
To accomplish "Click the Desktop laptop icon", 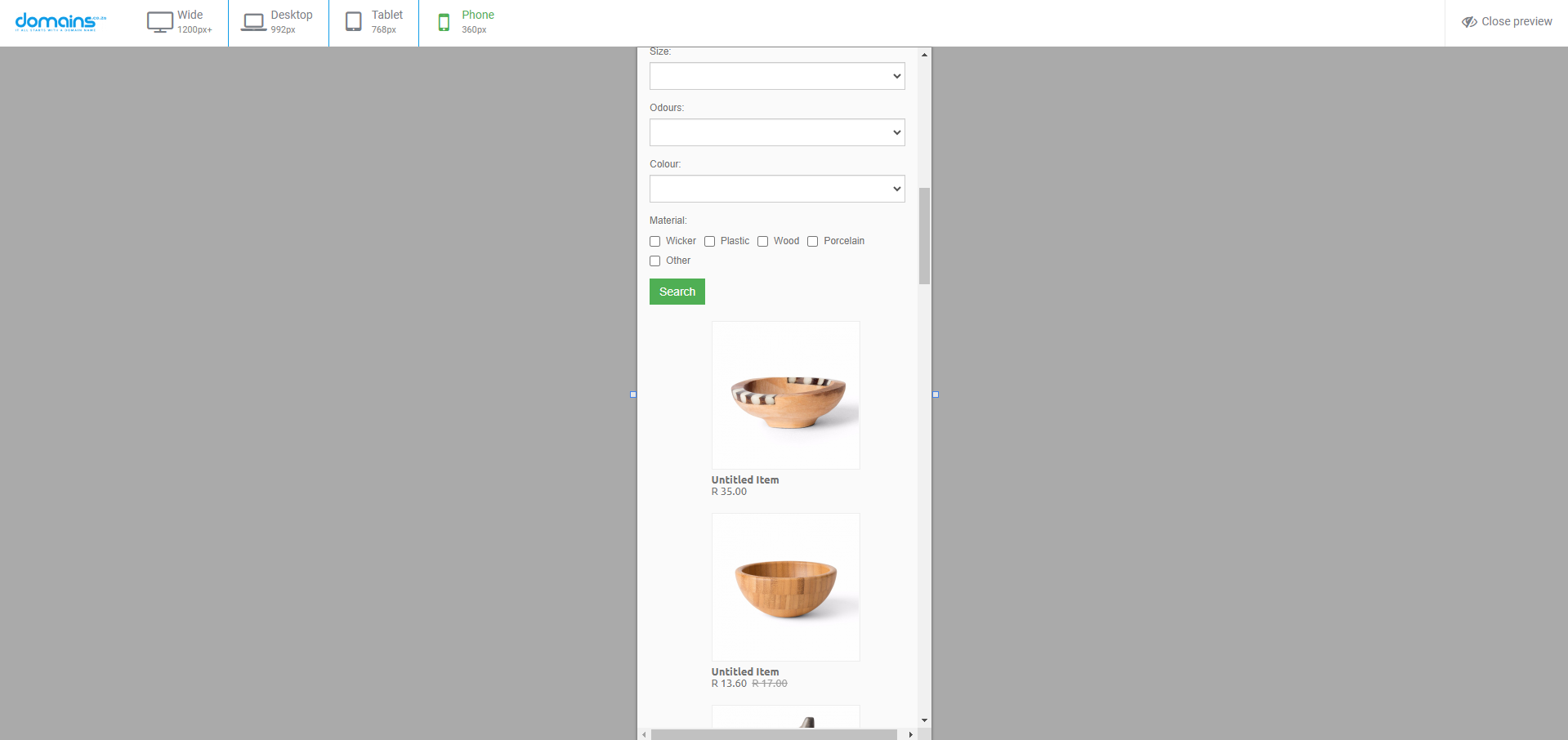I will pyautogui.click(x=253, y=22).
